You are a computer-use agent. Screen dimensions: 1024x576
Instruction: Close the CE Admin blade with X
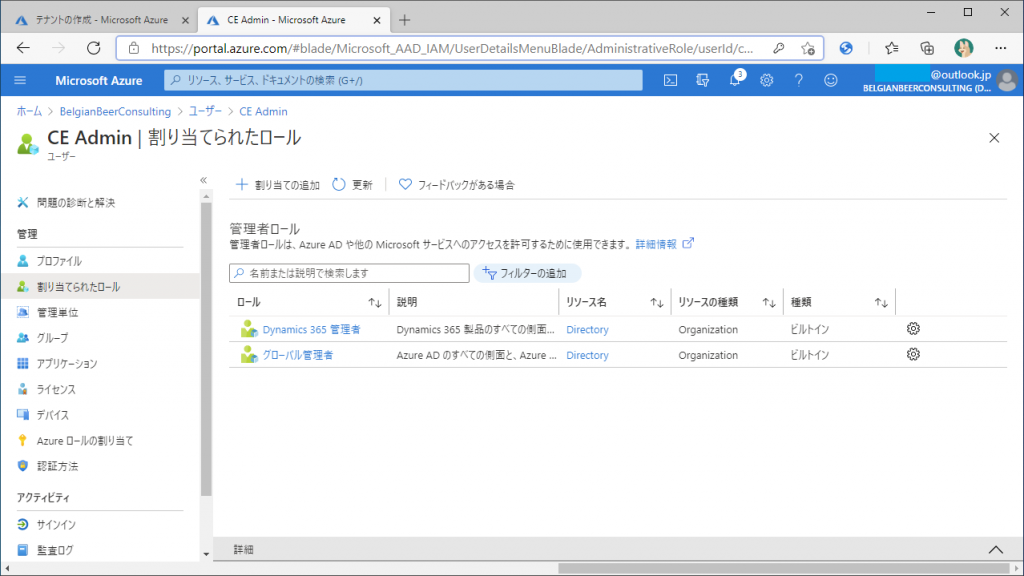tap(994, 138)
